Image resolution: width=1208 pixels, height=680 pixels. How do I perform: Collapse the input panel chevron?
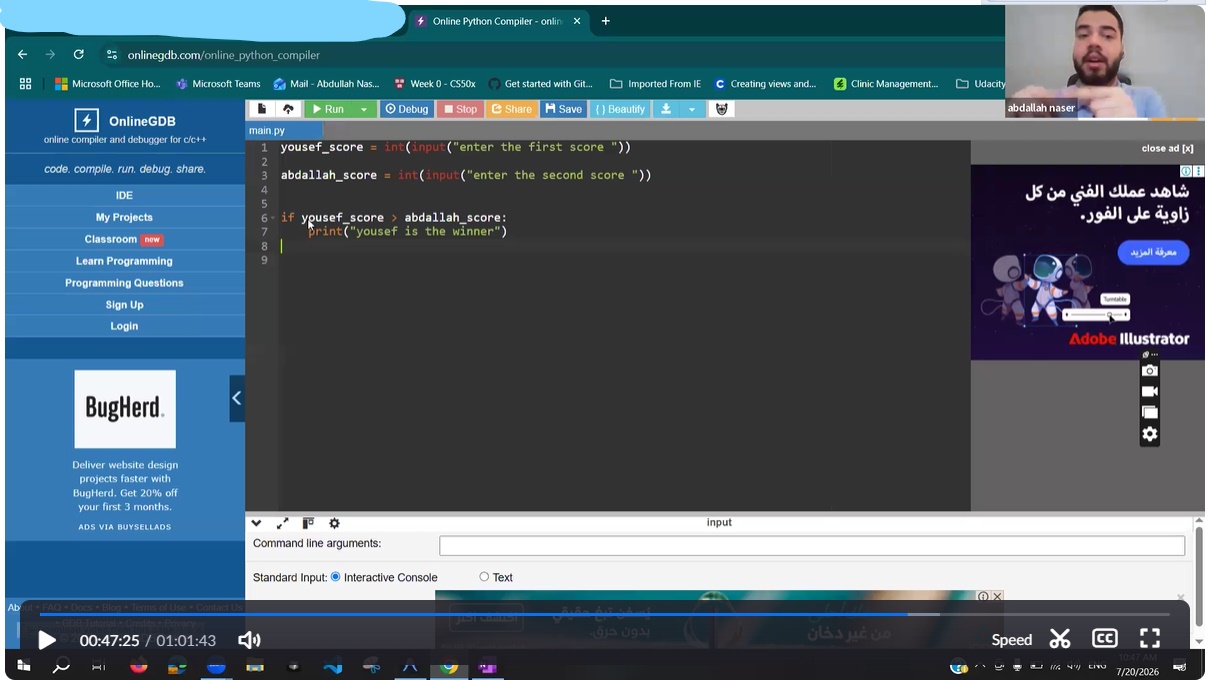[x=256, y=523]
